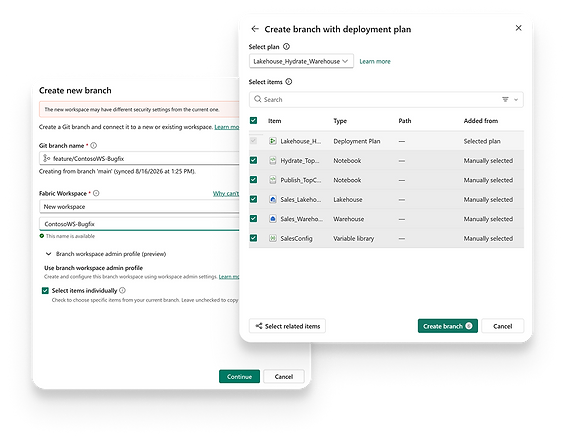This screenshot has width=565, height=441.
Task: Collapse Branch workspace admin profile section
Action: tap(49, 254)
